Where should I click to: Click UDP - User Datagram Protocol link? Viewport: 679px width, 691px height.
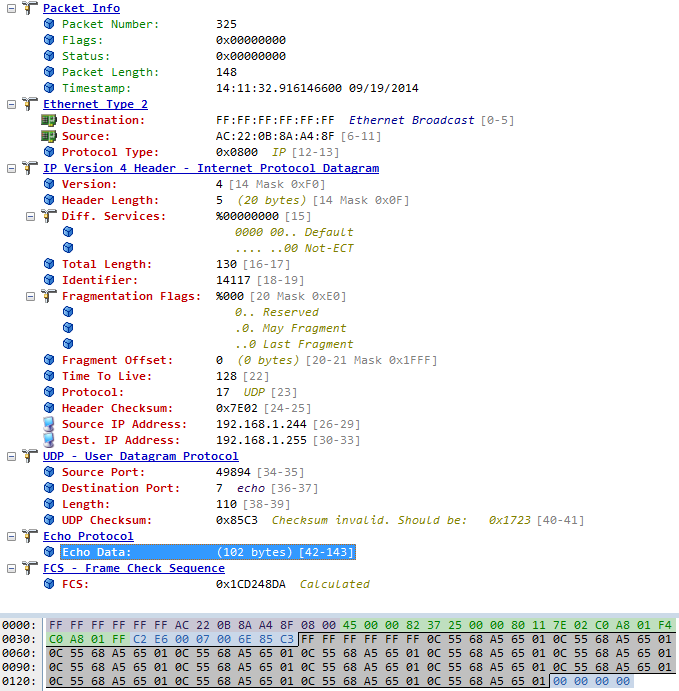(x=141, y=457)
